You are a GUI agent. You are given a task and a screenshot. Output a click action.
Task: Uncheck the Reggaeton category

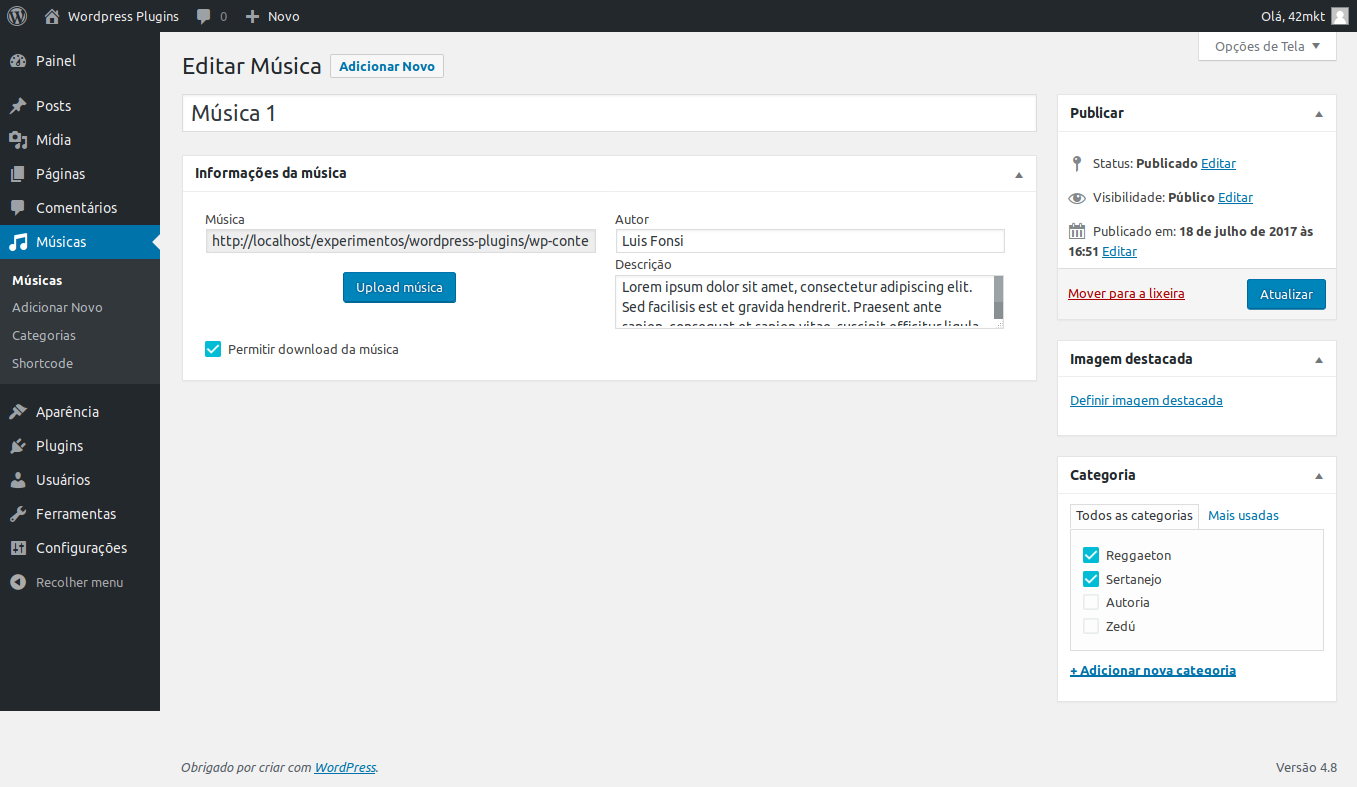point(1091,555)
